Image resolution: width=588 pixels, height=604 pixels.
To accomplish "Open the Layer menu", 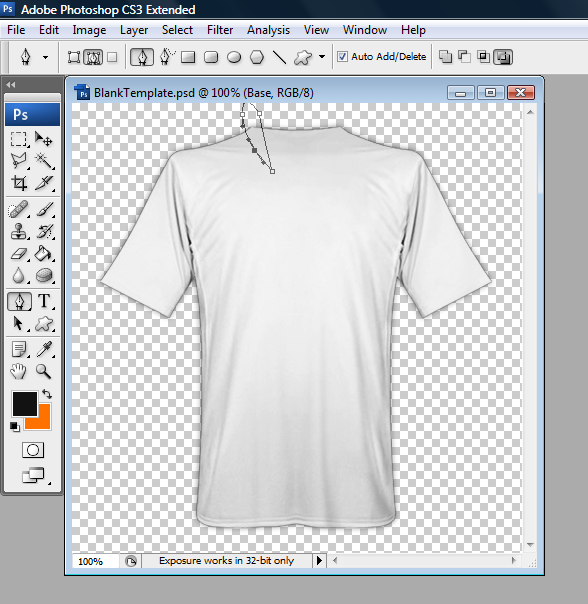I will 134,30.
